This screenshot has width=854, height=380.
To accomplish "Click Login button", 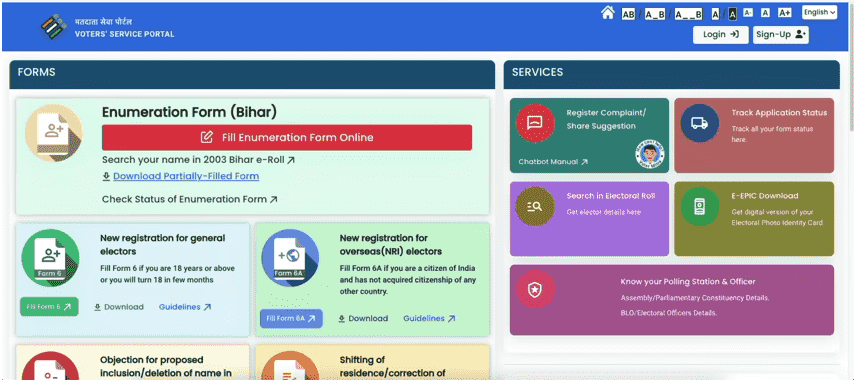I will [x=720, y=34].
